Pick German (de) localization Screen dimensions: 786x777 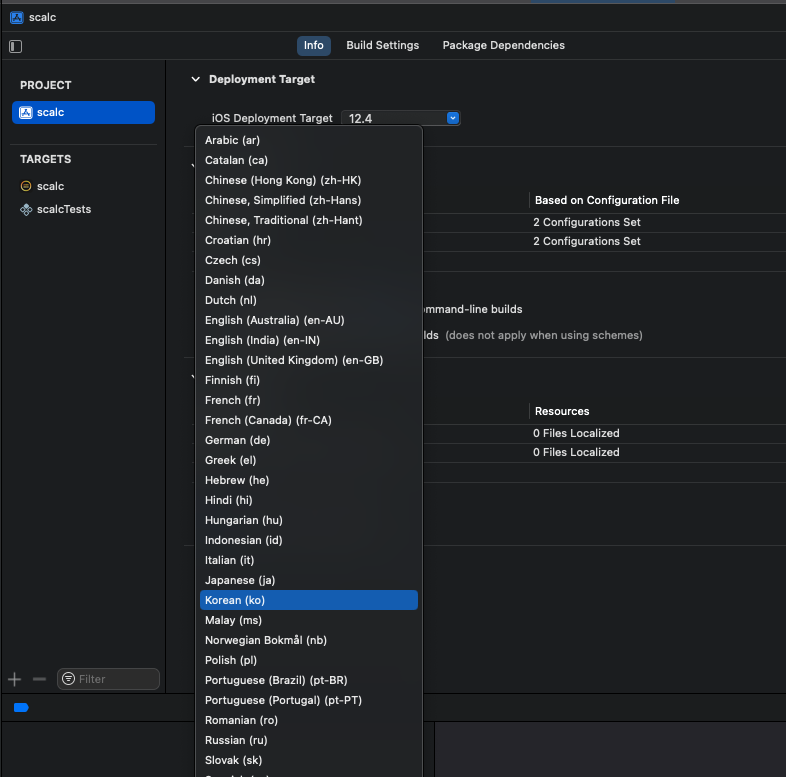pos(309,441)
